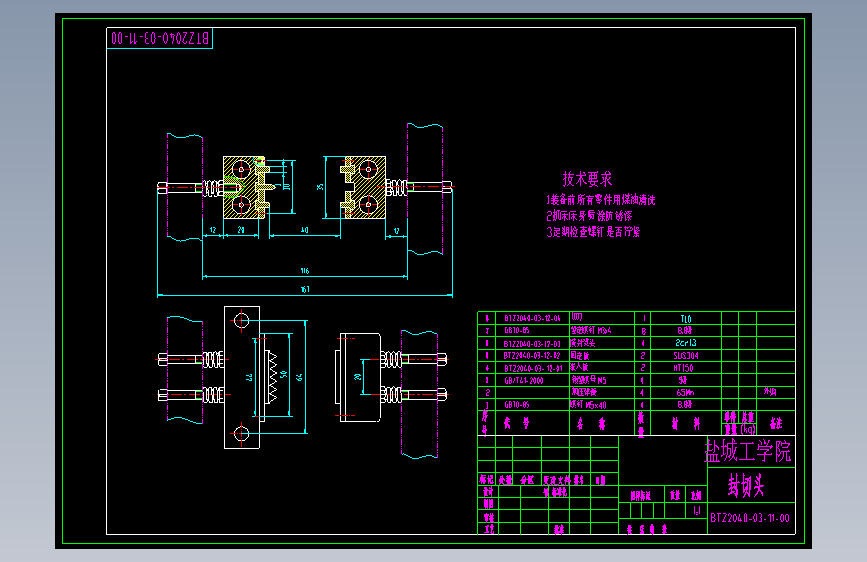Click part number BTZ2040-03-12-02 in parts list
867x562 pixels.
(x=532, y=356)
